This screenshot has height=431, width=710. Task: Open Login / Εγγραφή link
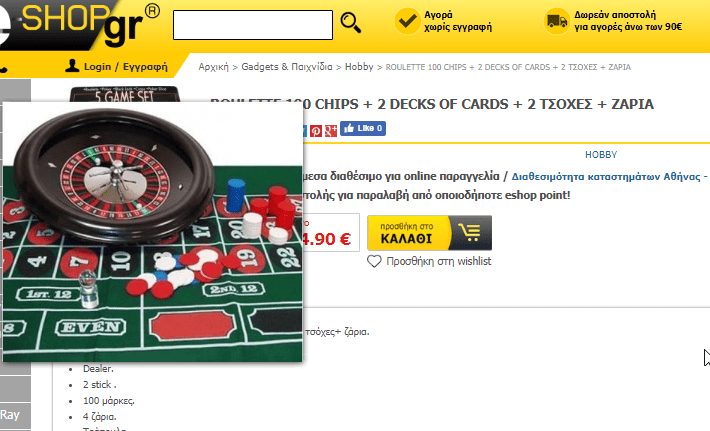pos(125,67)
